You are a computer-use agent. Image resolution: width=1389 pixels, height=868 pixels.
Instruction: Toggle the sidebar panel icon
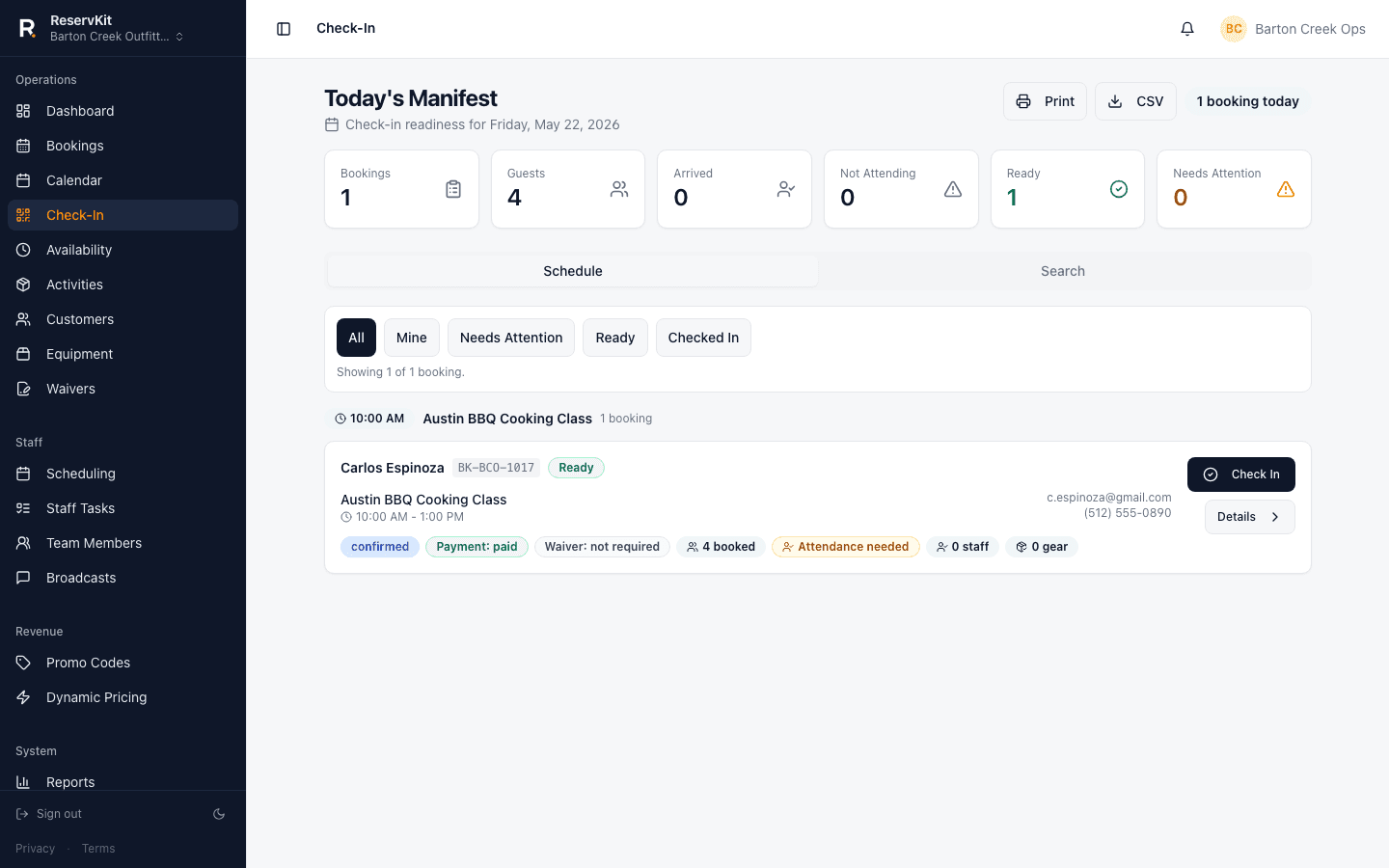284,29
